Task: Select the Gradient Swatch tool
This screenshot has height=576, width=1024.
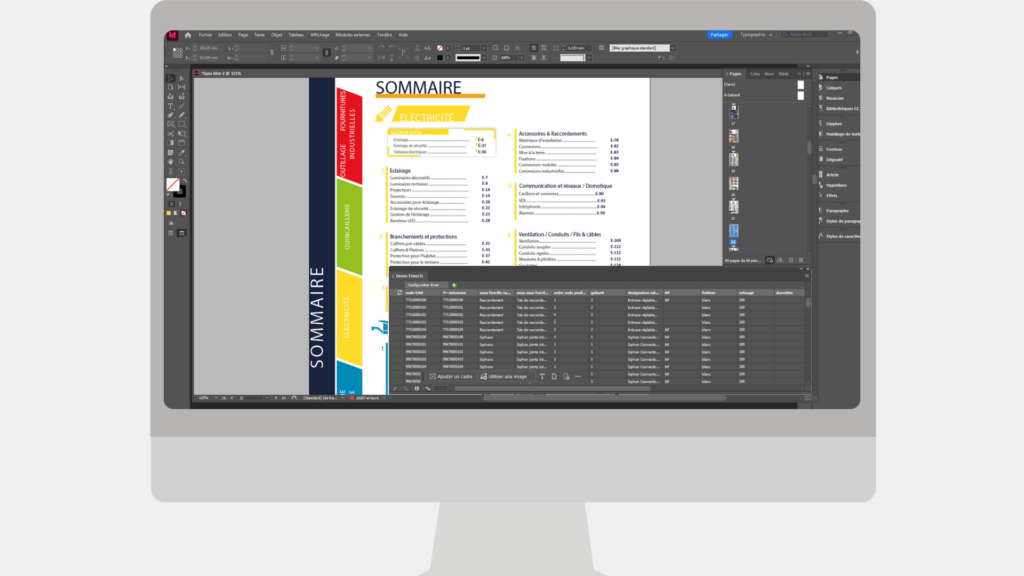Action: coord(170,143)
